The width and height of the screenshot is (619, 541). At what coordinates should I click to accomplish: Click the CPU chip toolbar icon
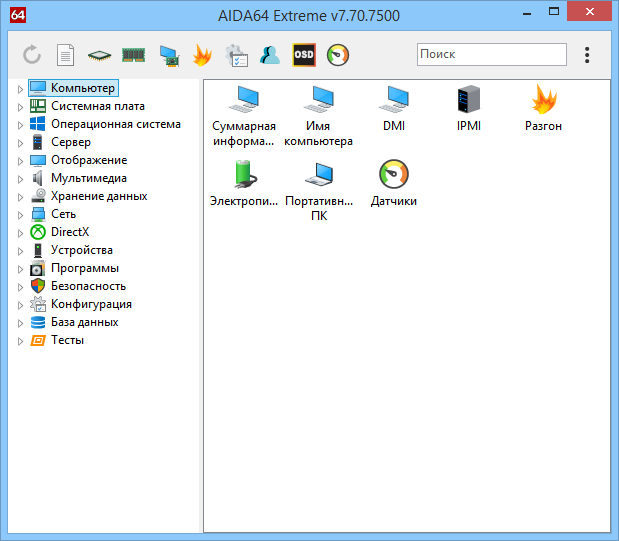point(99,55)
